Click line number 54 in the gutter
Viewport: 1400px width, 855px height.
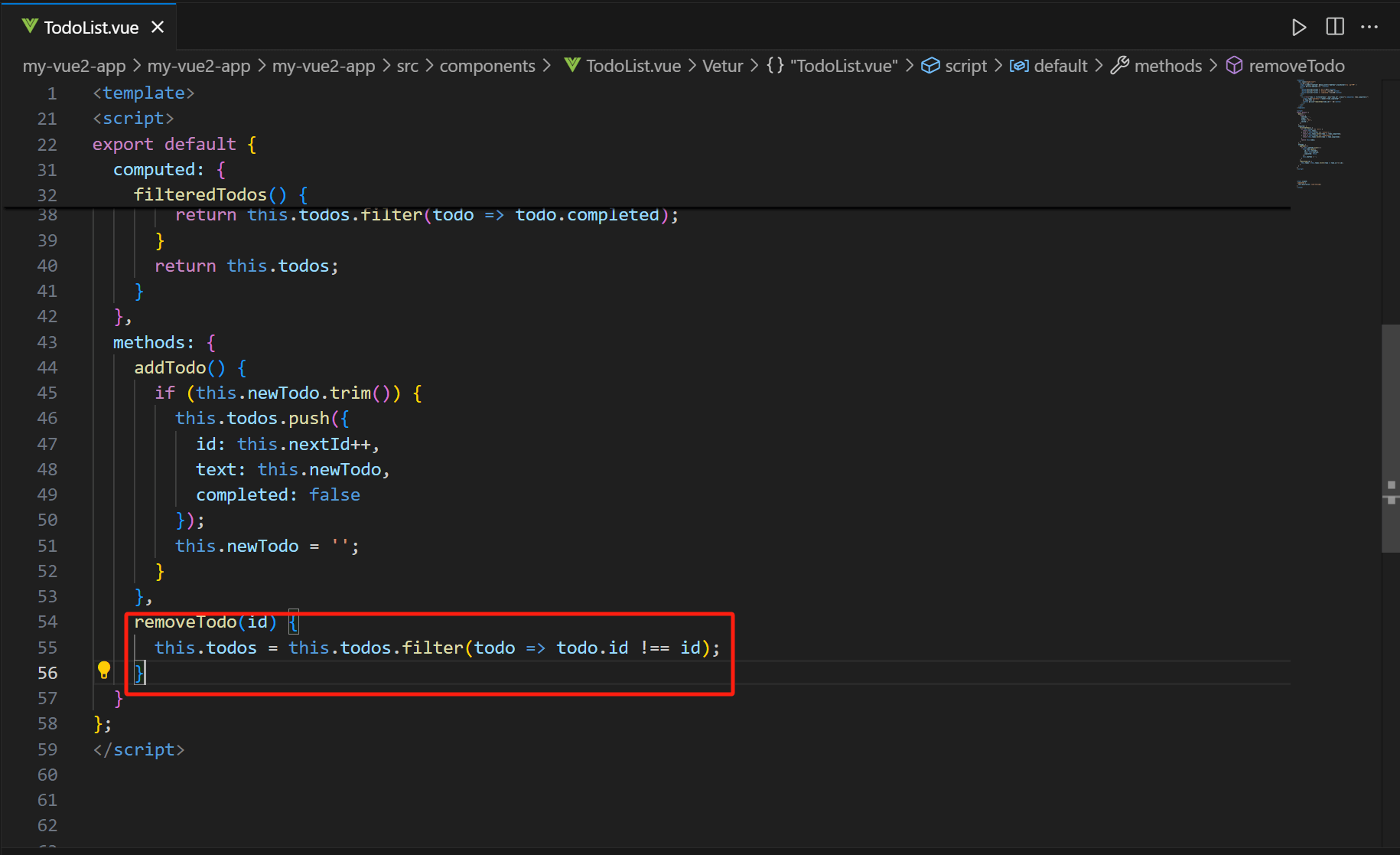(47, 622)
